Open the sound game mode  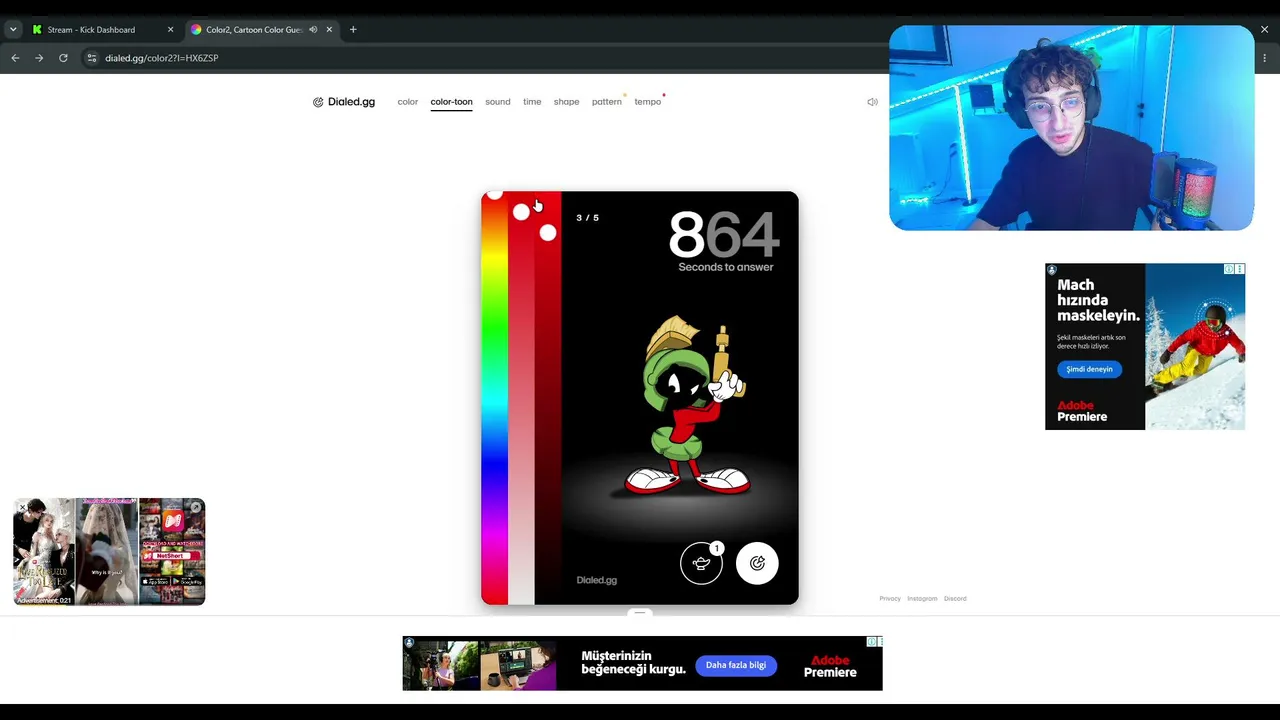click(498, 102)
